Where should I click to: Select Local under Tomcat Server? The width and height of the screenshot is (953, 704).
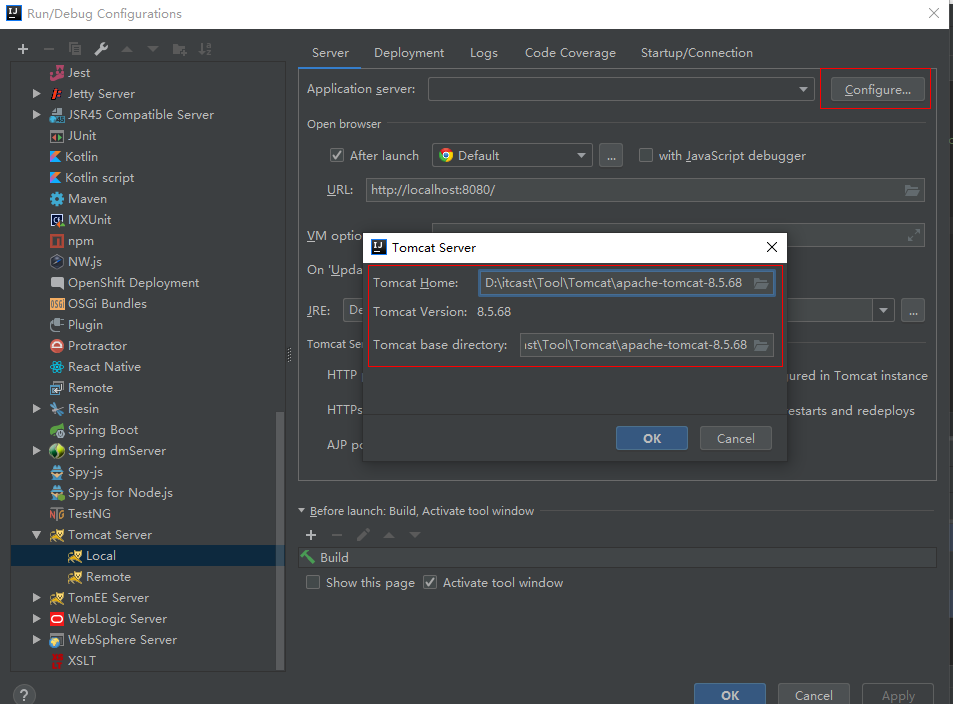point(148,556)
